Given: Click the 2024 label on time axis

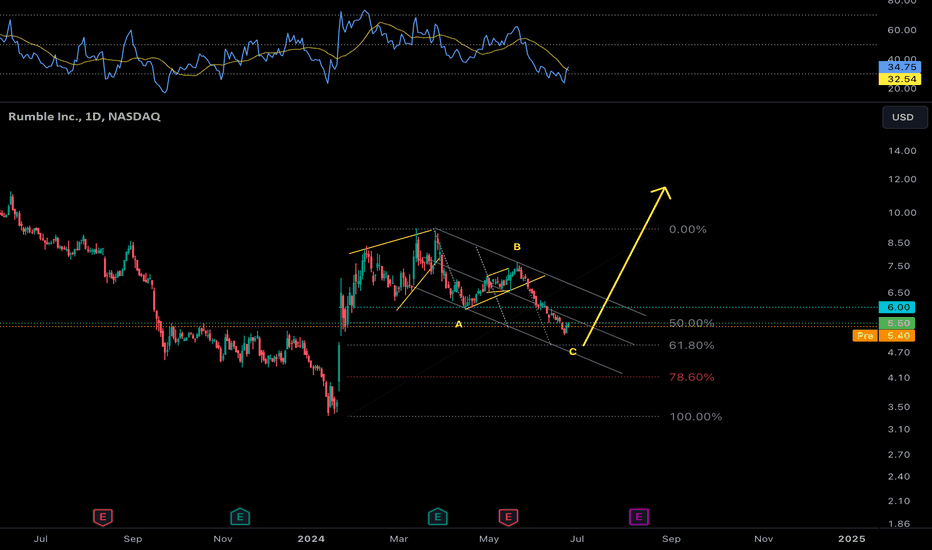Looking at the screenshot, I should pyautogui.click(x=311, y=539).
